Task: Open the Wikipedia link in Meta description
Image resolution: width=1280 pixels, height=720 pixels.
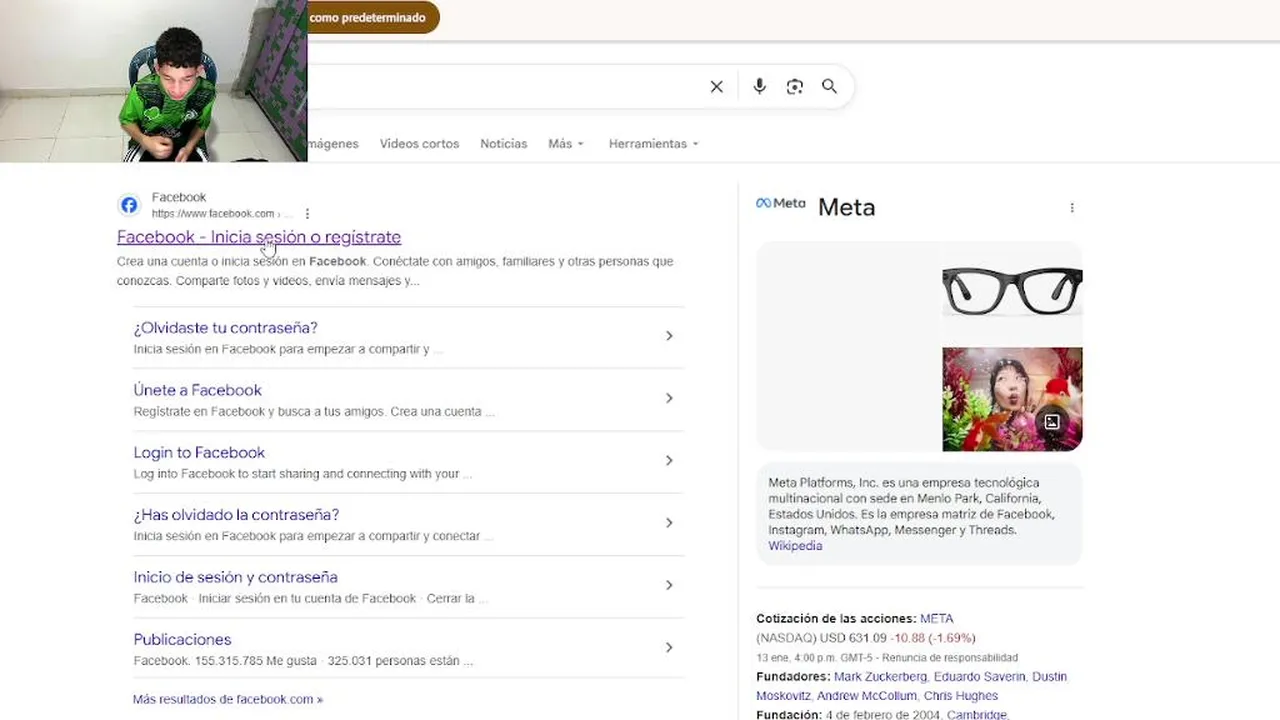Action: pos(795,546)
